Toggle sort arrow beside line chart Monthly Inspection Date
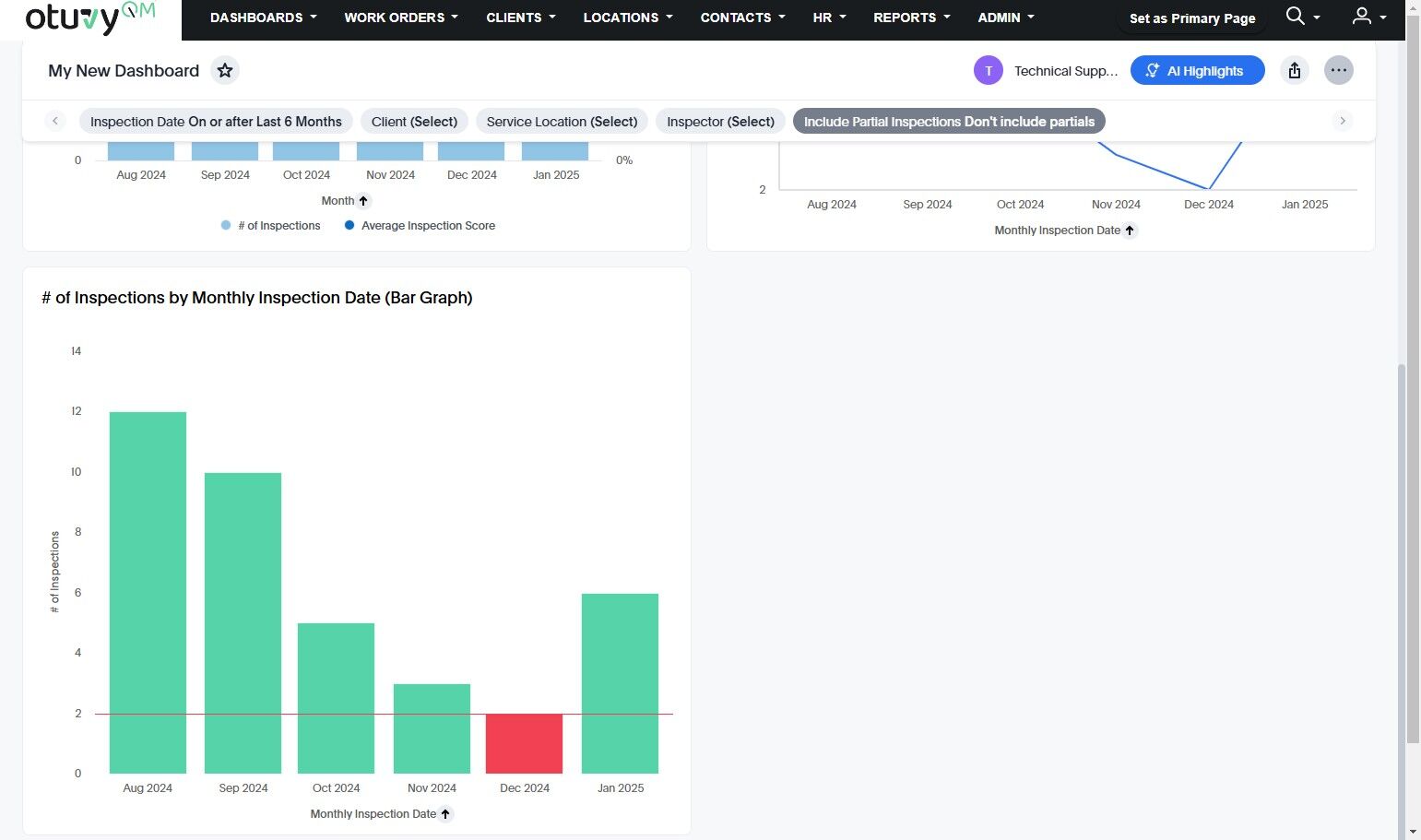The image size is (1421, 840). click(1130, 231)
